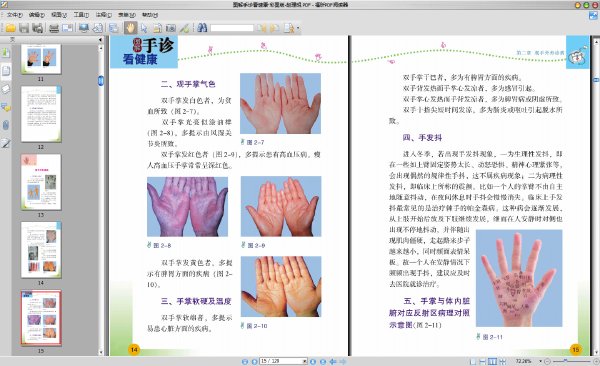Image resolution: width=600 pixels, height=366 pixels.
Task: Activate the snapshot camera tool
Action: pos(171,28)
